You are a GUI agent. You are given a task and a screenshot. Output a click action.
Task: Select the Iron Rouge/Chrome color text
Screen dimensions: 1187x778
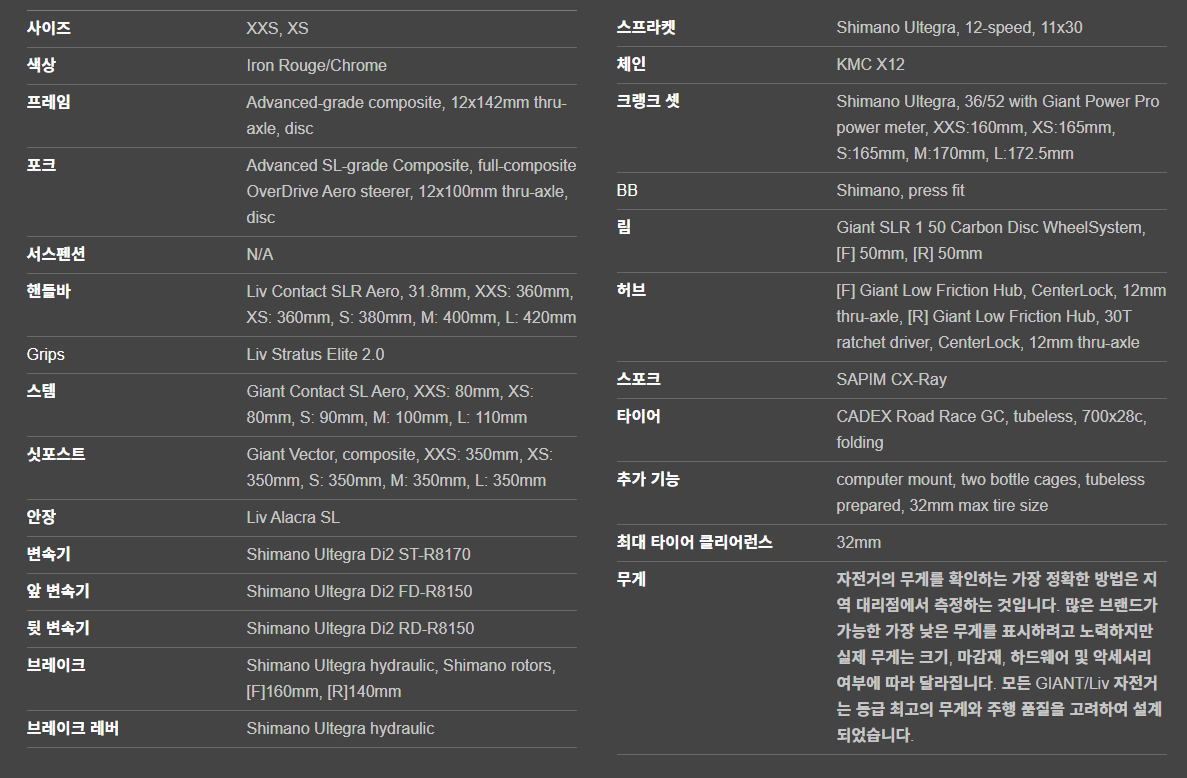tap(316, 66)
